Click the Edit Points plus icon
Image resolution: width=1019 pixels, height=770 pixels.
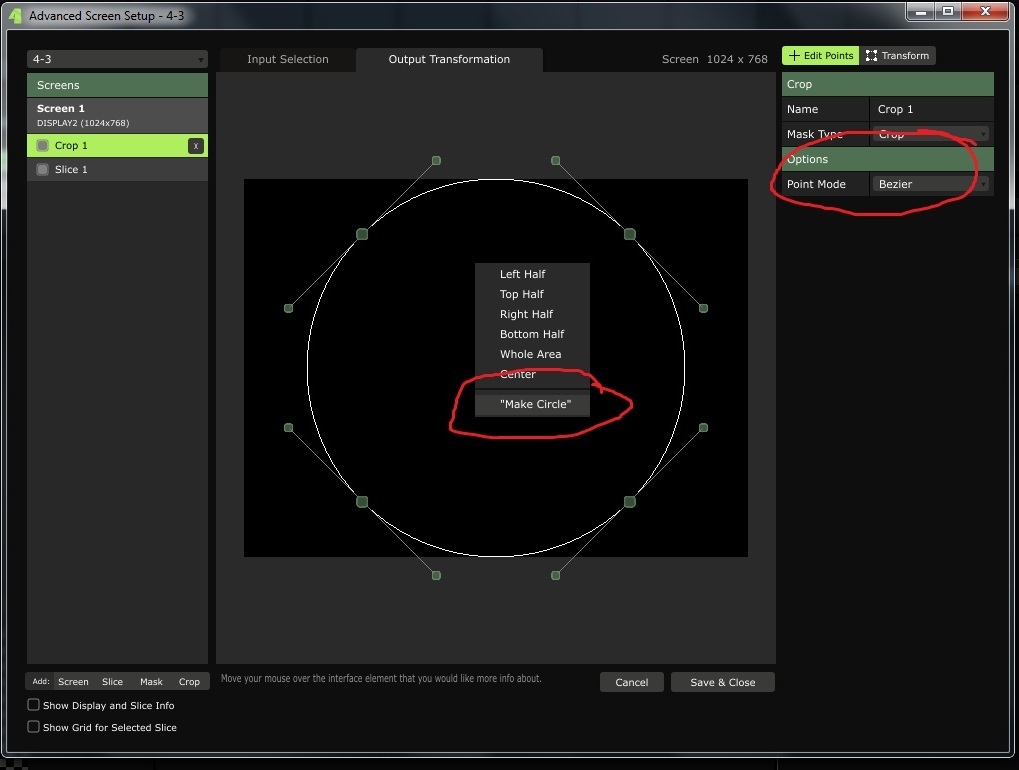795,56
